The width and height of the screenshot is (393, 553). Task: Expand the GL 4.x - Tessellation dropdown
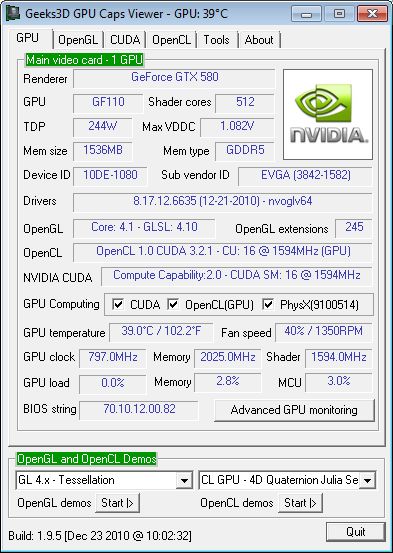click(x=184, y=480)
